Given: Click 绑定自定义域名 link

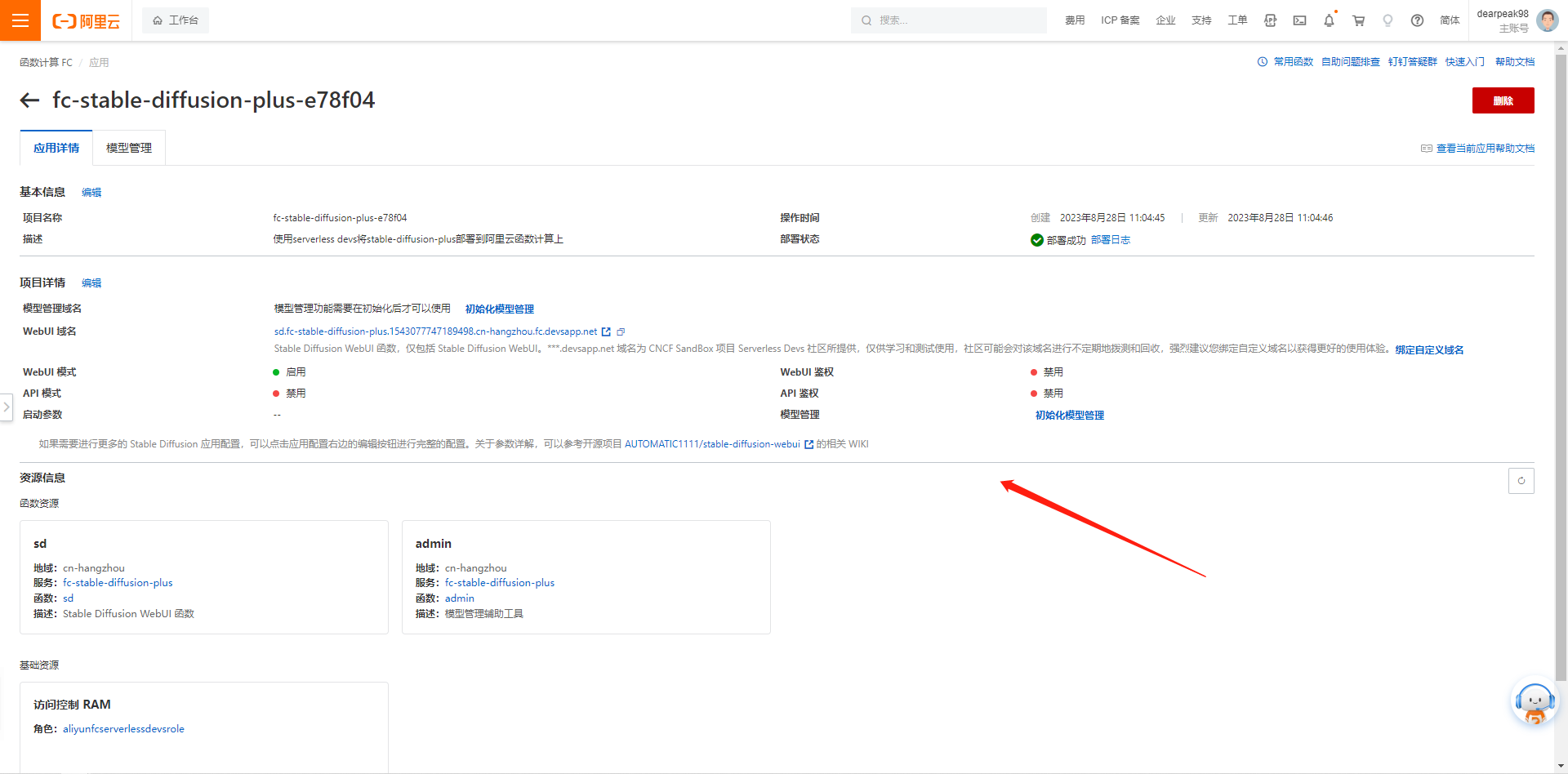Looking at the screenshot, I should pyautogui.click(x=1429, y=350).
